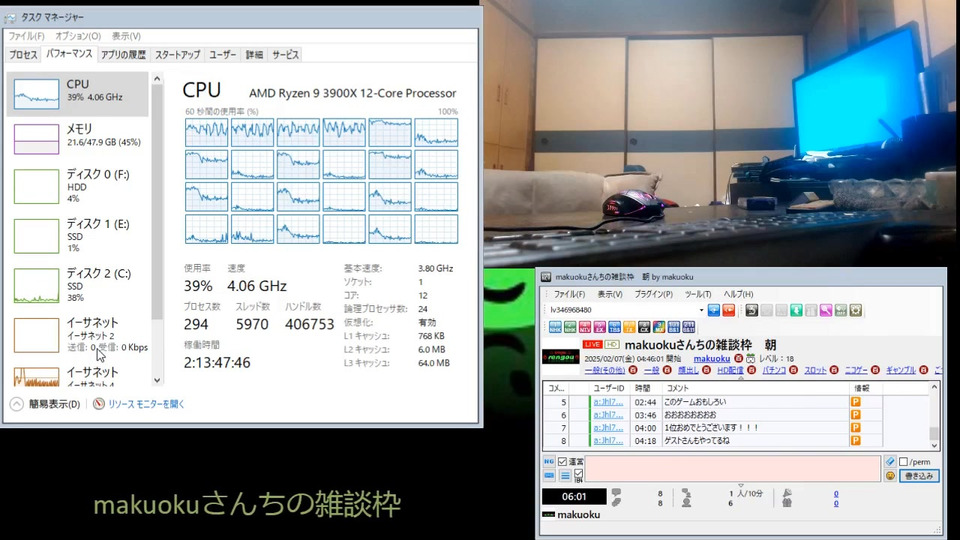960x540 pixels.
Task: Click the pink comment input field
Action: click(733, 468)
